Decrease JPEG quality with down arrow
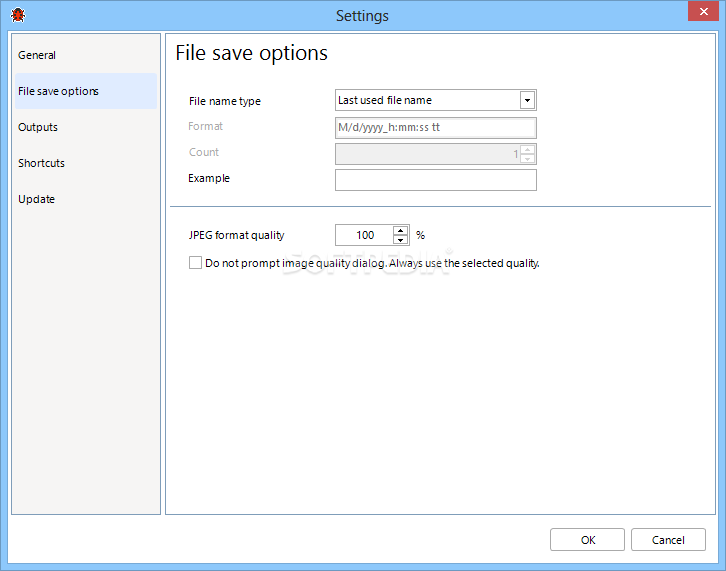726x571 pixels. [401, 240]
